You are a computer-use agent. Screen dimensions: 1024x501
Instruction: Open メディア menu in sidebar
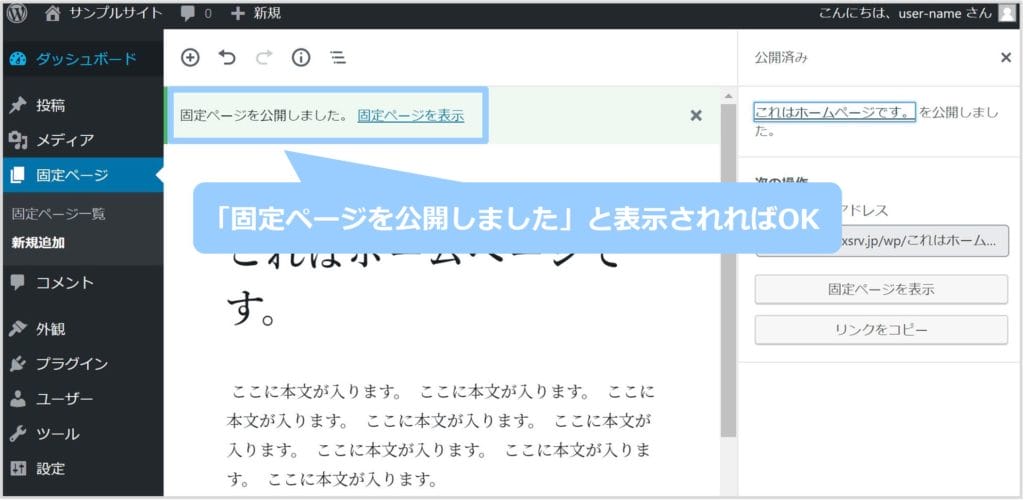[82, 140]
